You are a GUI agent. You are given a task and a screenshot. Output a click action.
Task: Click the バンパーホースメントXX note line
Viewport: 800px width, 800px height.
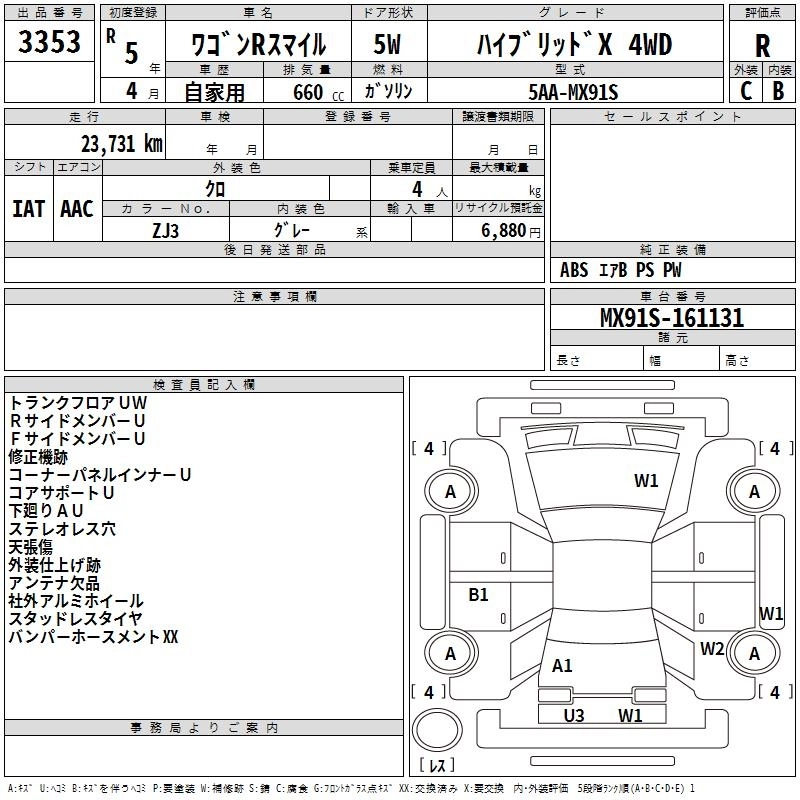[x=93, y=637]
